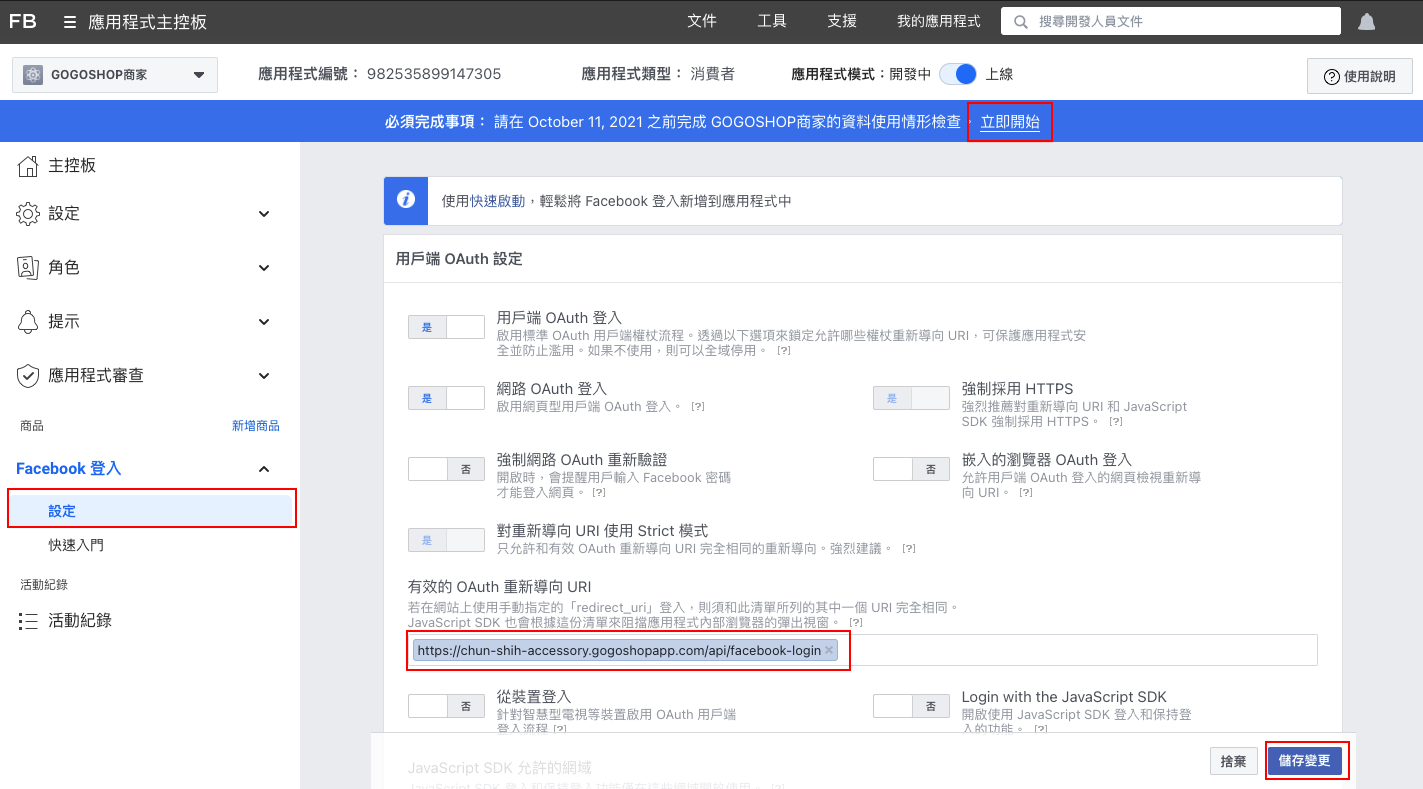
Task: Click the 活動紀錄 sidebar item label
Action: point(80,621)
